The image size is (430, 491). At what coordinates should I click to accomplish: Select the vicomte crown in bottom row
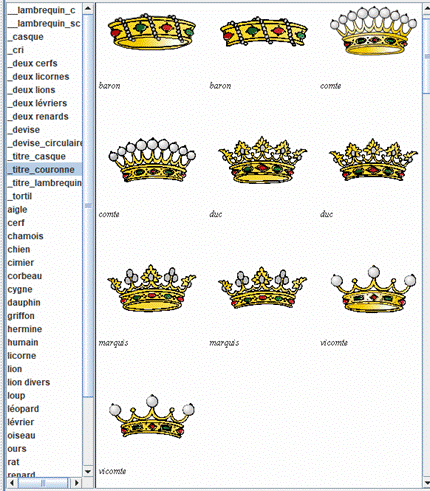[x=152, y=416]
